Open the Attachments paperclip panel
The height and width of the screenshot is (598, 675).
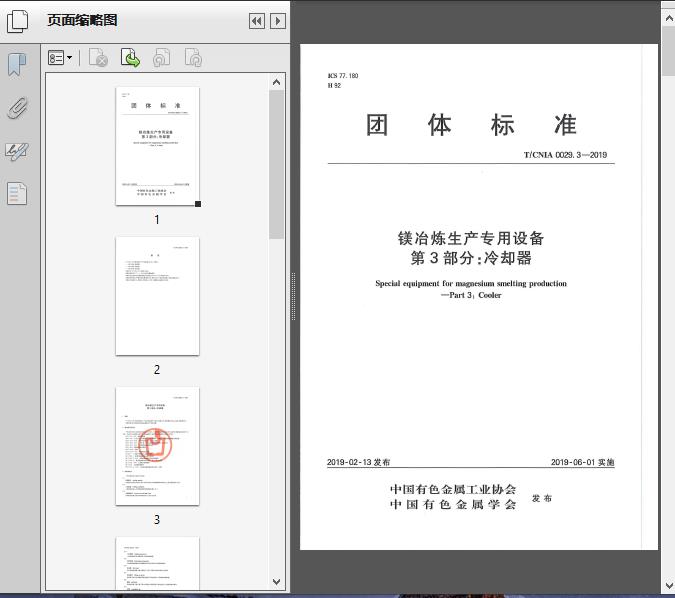coord(17,108)
